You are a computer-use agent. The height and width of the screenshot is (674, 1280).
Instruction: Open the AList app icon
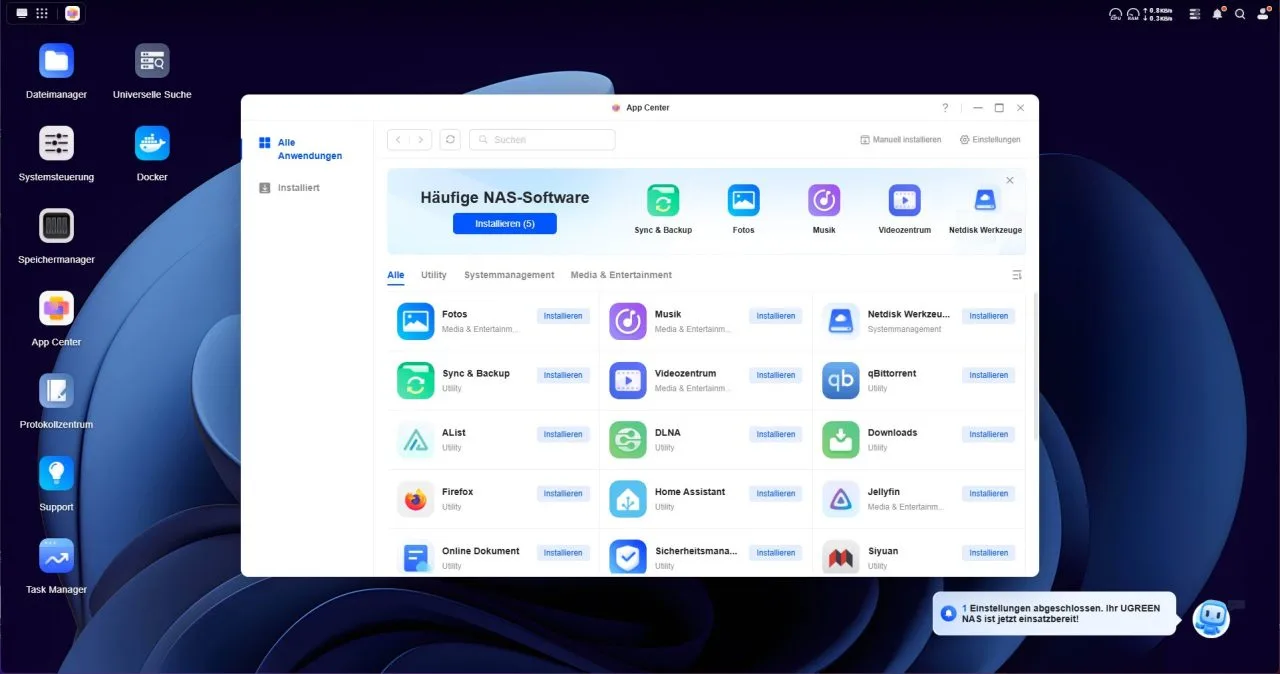coord(415,440)
